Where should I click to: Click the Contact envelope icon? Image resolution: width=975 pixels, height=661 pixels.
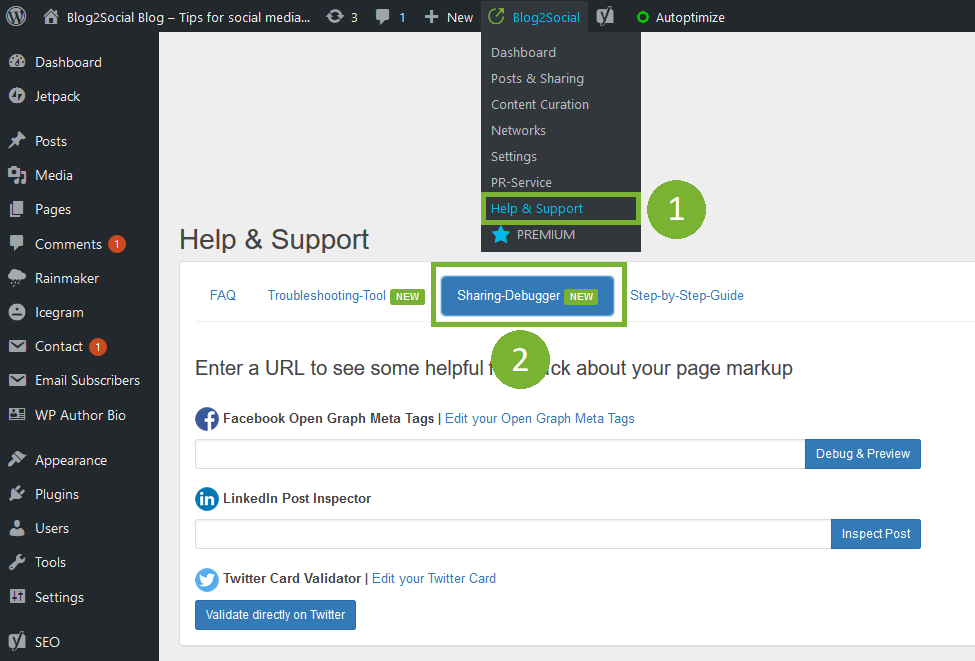click(17, 346)
